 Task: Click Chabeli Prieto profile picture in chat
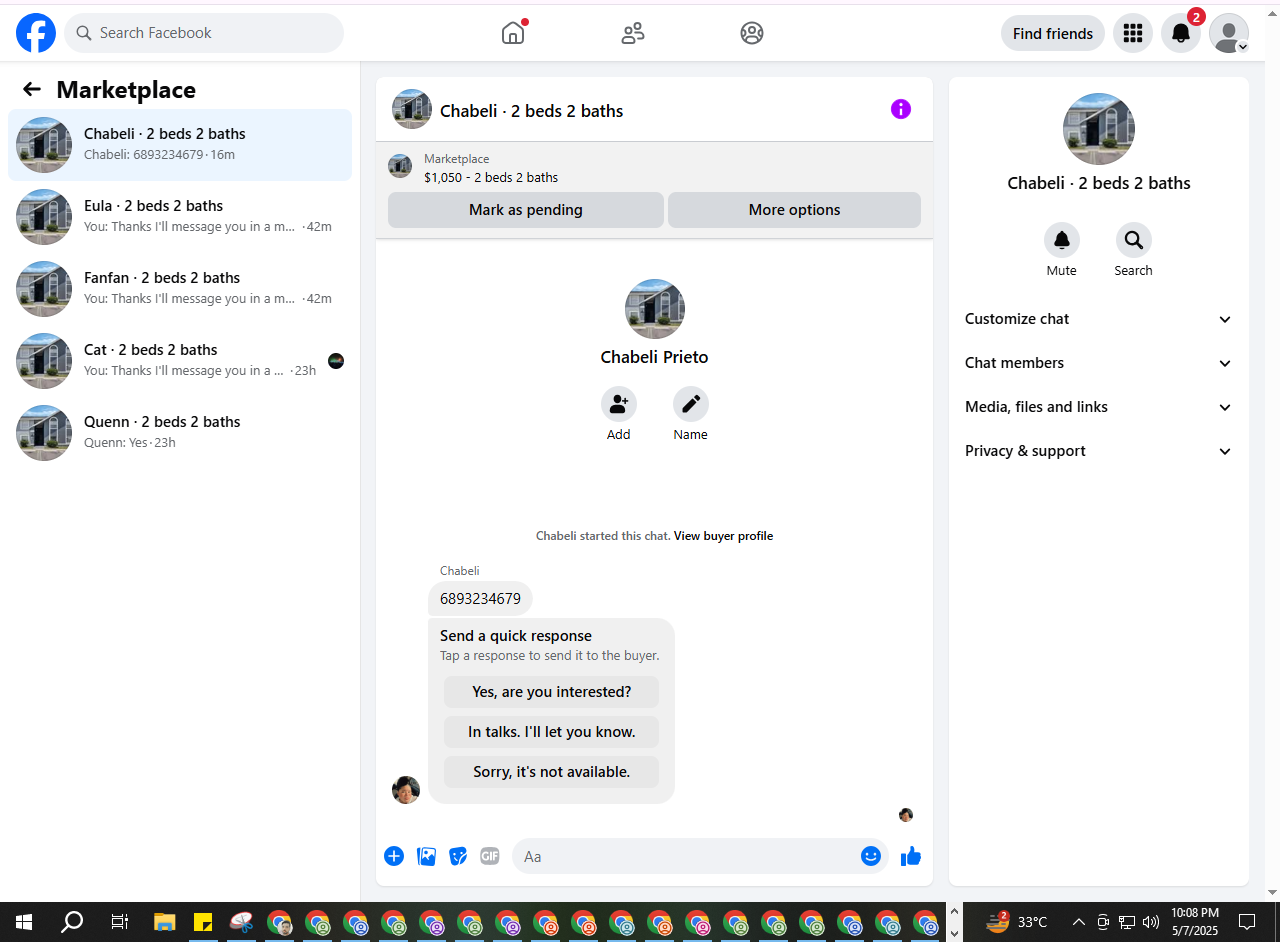point(655,309)
